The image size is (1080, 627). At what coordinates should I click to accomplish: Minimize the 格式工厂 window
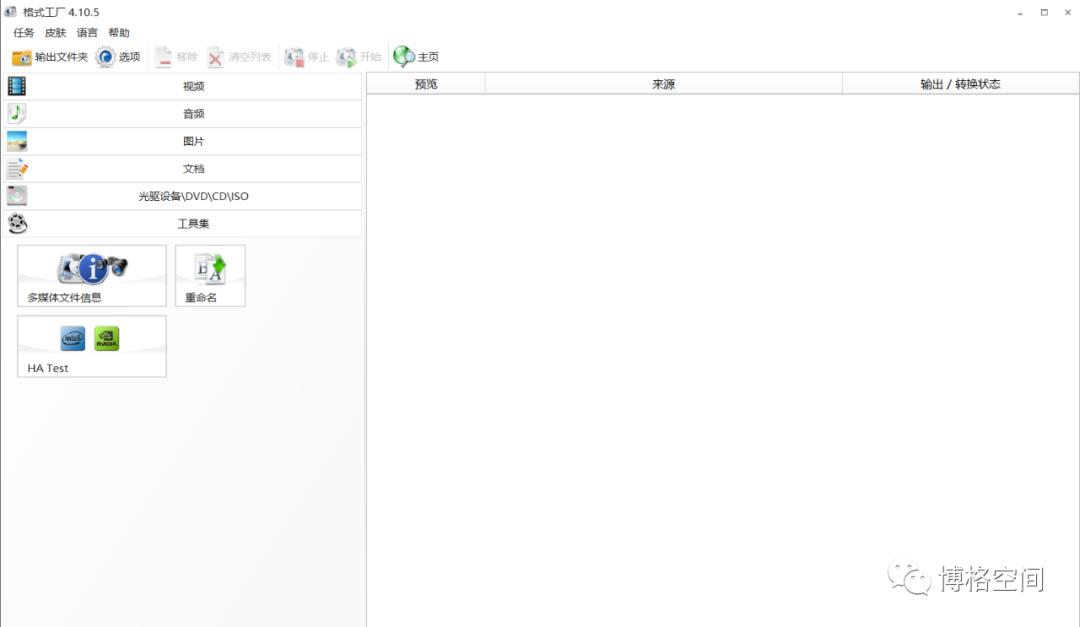pyautogui.click(x=1020, y=12)
